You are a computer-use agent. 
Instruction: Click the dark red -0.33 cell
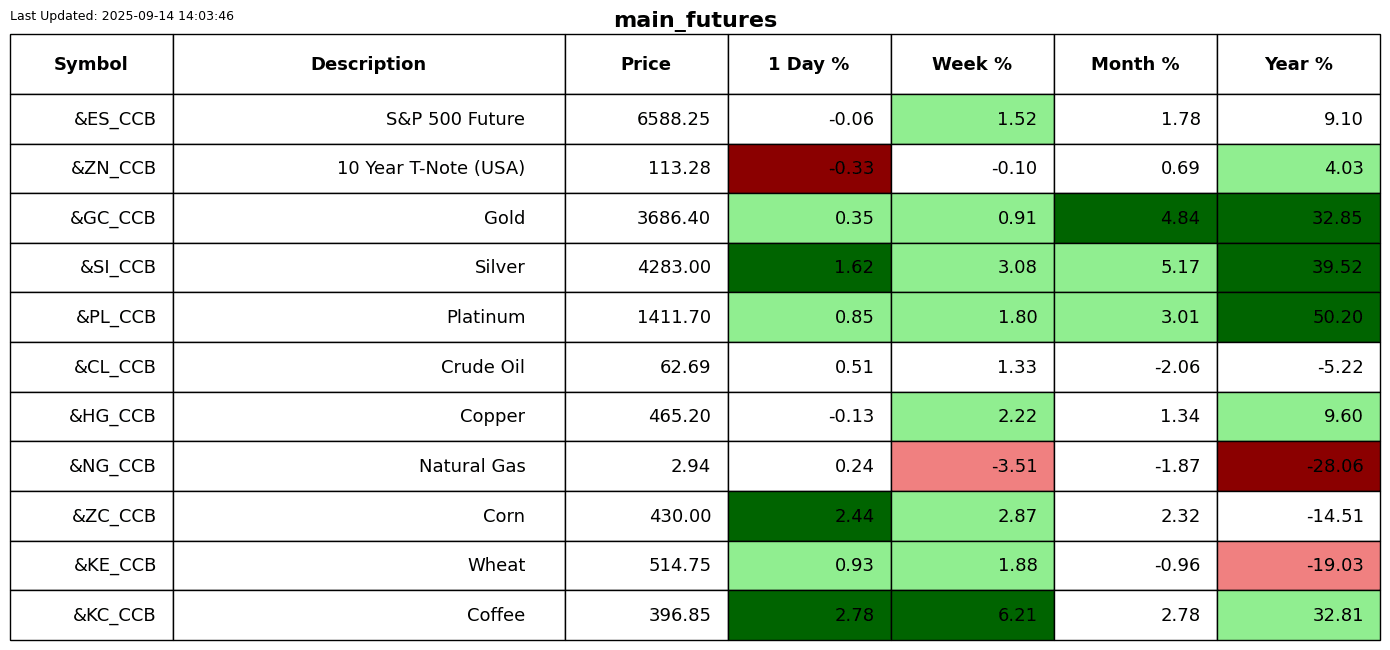click(809, 168)
